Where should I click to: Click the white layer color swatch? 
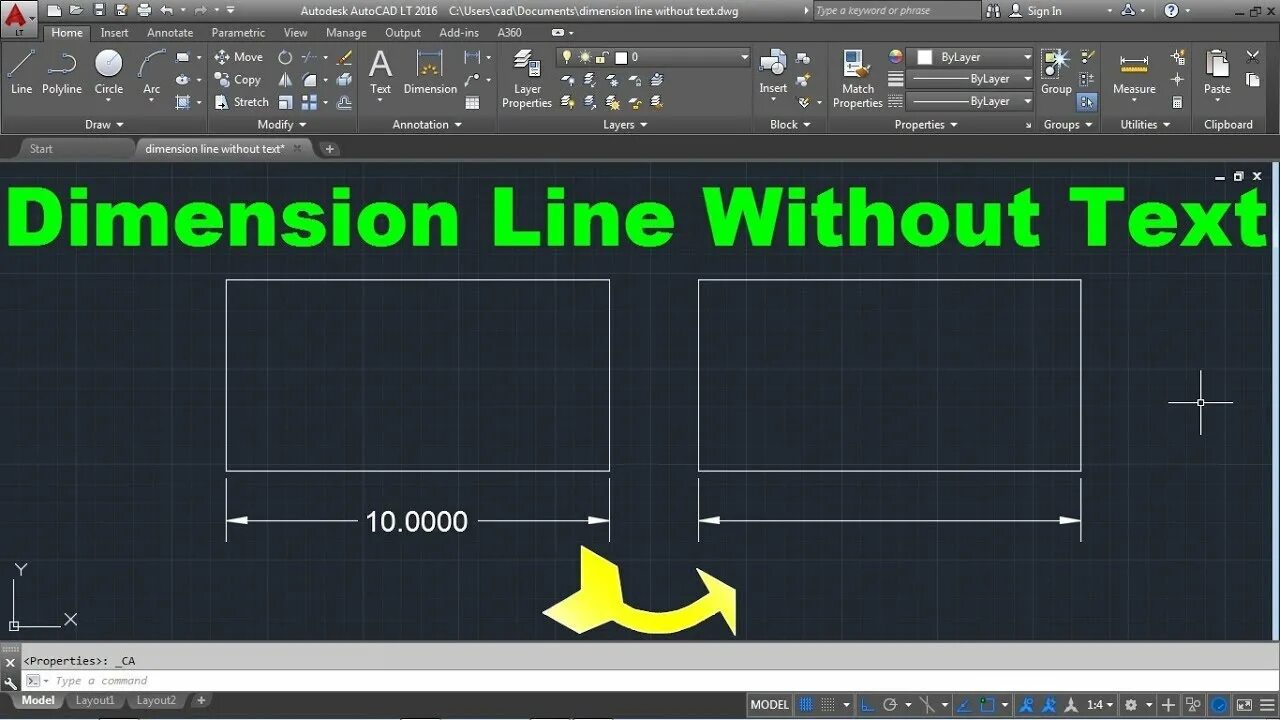(621, 58)
